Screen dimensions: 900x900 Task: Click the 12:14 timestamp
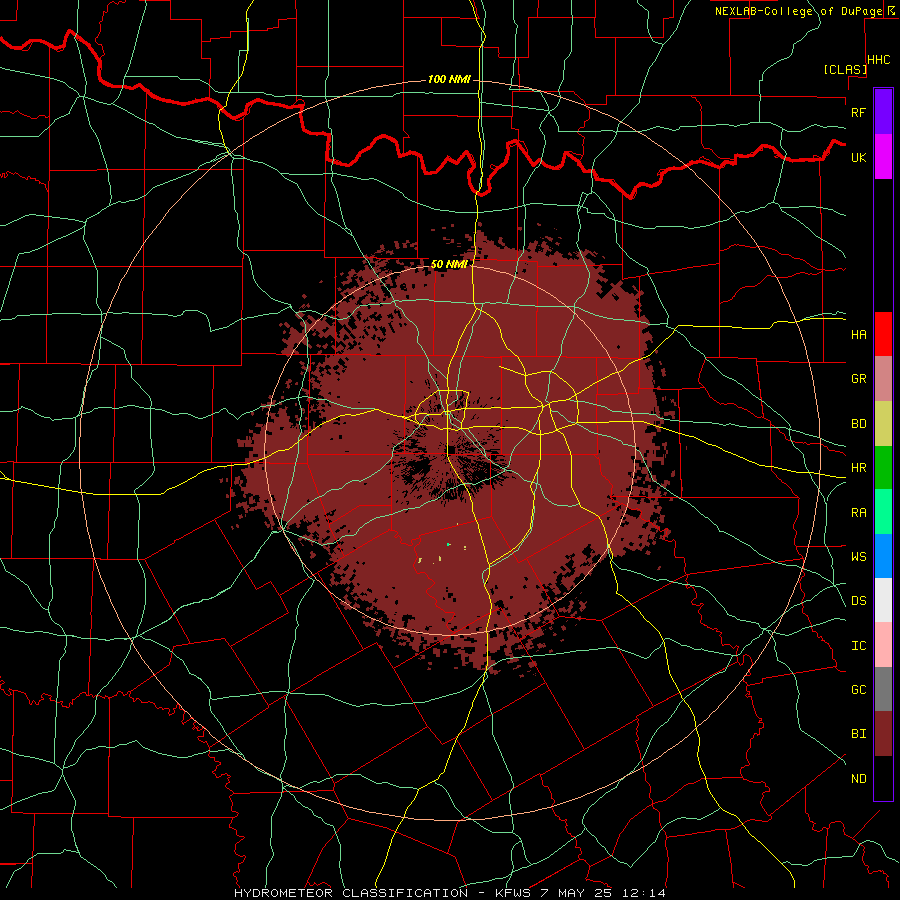[645, 893]
